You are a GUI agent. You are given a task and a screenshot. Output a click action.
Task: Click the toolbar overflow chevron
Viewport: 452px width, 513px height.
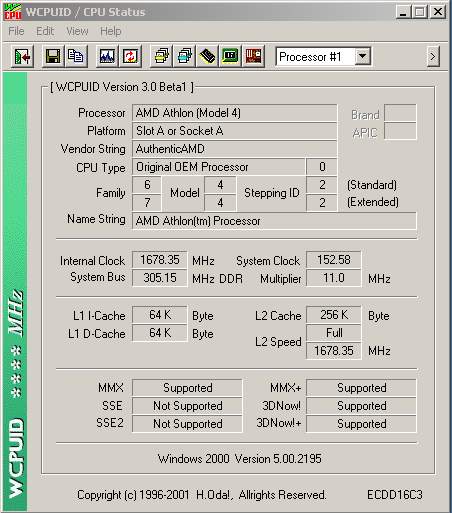[x=433, y=56]
